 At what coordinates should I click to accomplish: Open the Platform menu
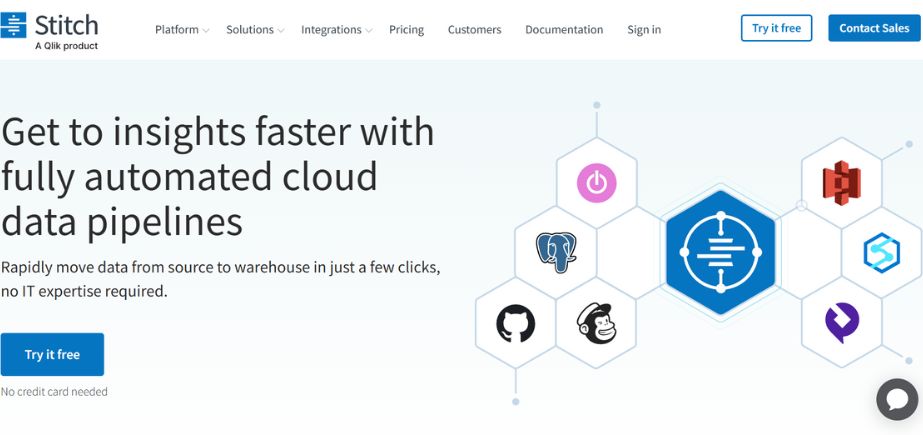(177, 29)
